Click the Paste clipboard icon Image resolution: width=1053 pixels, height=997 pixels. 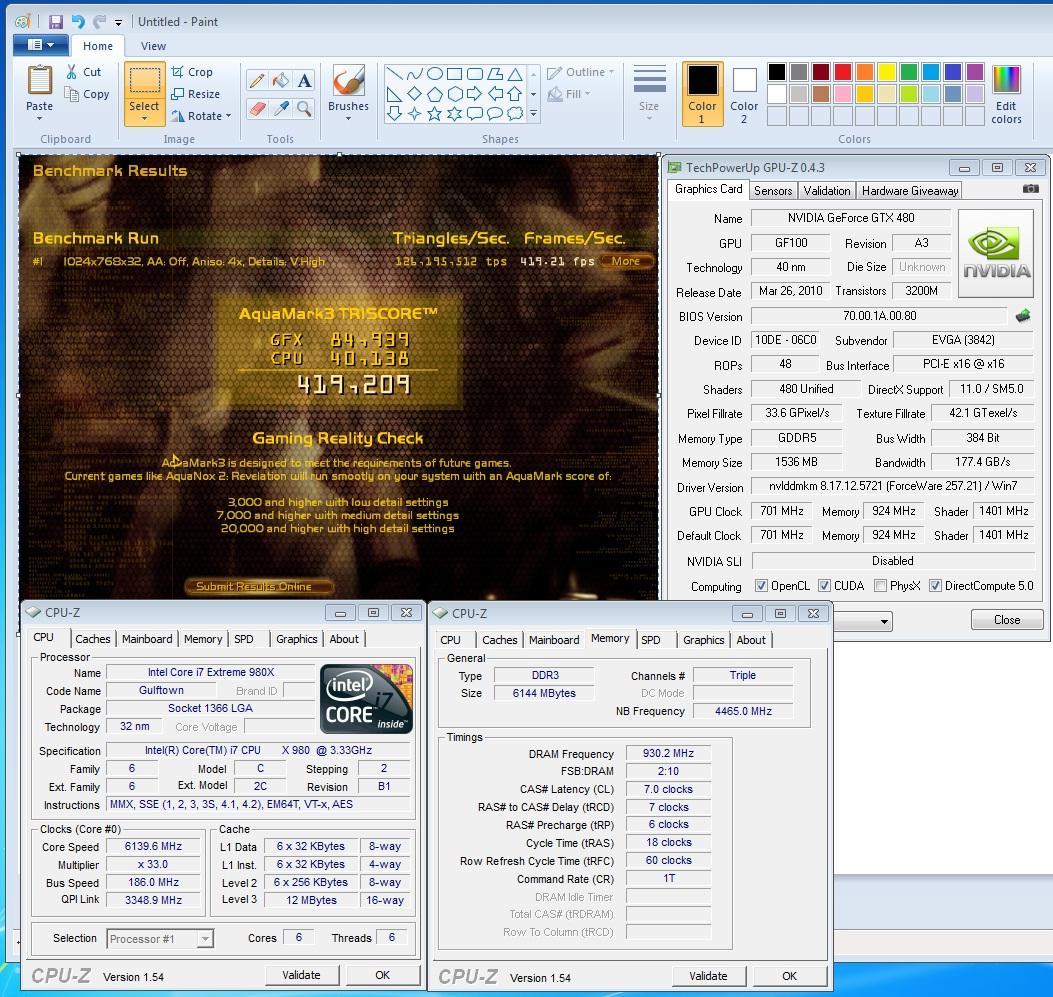(x=40, y=81)
